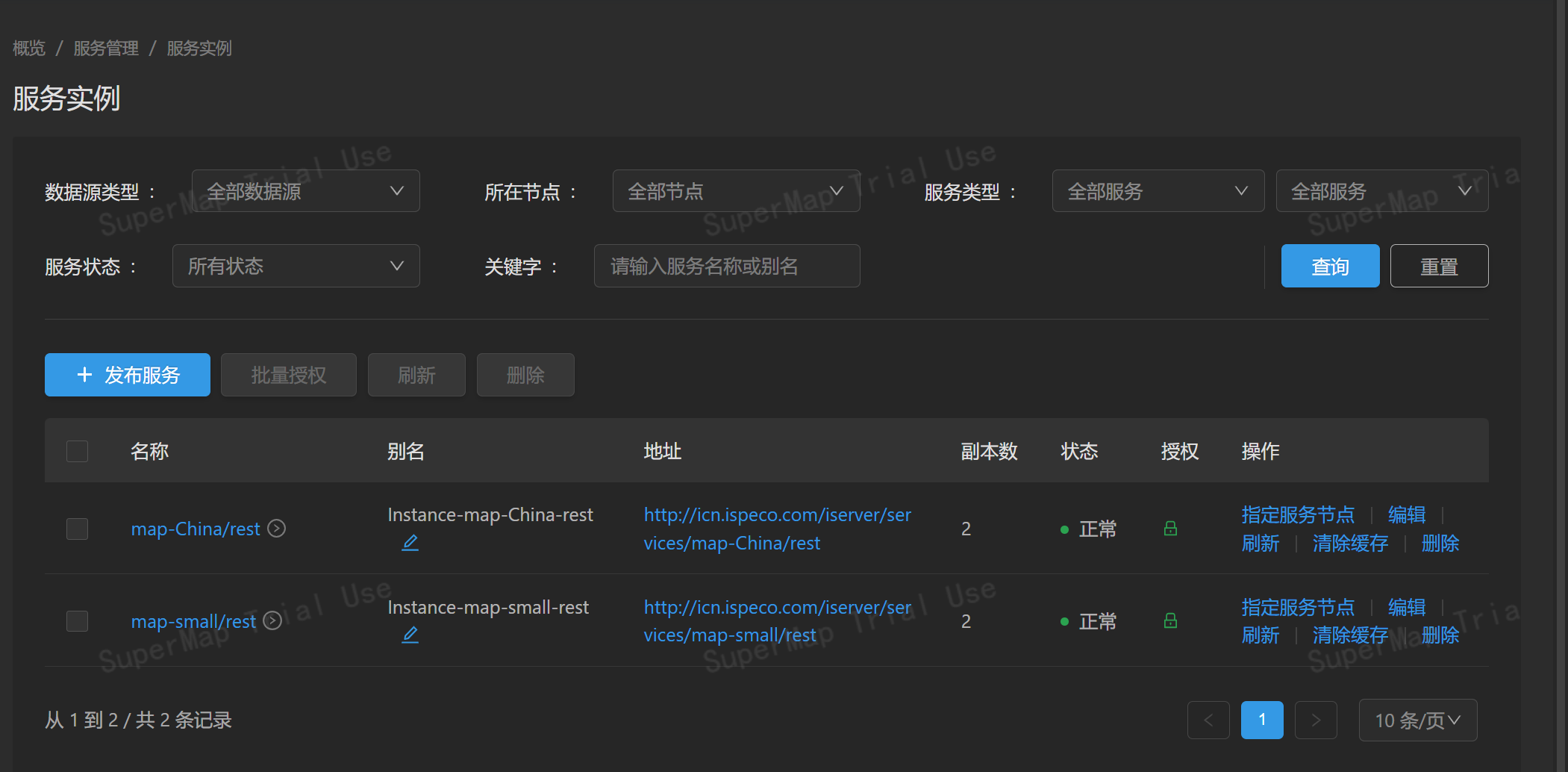This screenshot has height=772, width=1568.
Task: Select the checkbox for the map-small/rest row
Action: click(77, 620)
